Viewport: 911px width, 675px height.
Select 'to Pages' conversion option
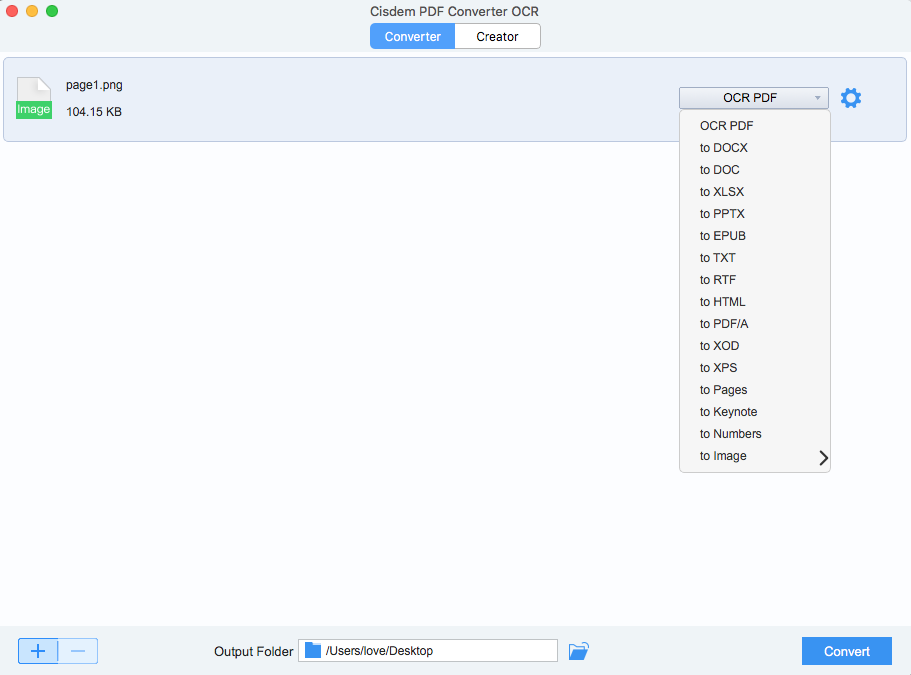click(x=724, y=390)
